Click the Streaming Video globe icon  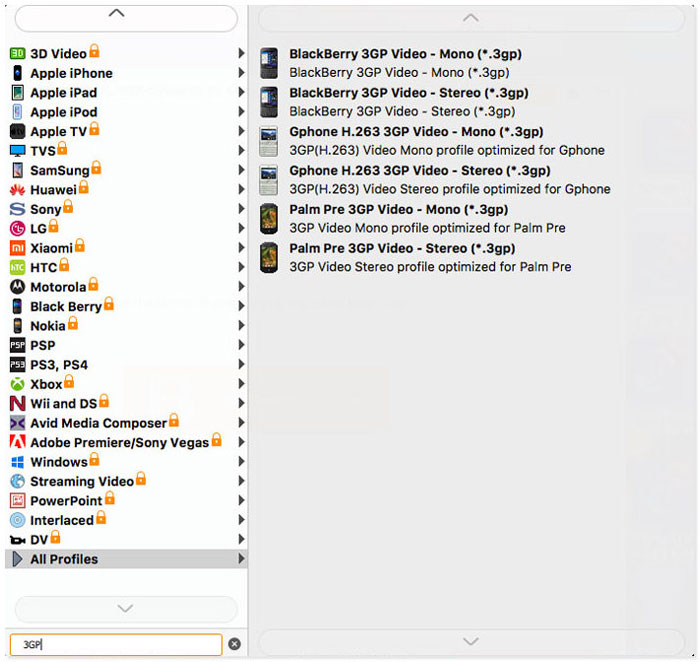(x=17, y=481)
